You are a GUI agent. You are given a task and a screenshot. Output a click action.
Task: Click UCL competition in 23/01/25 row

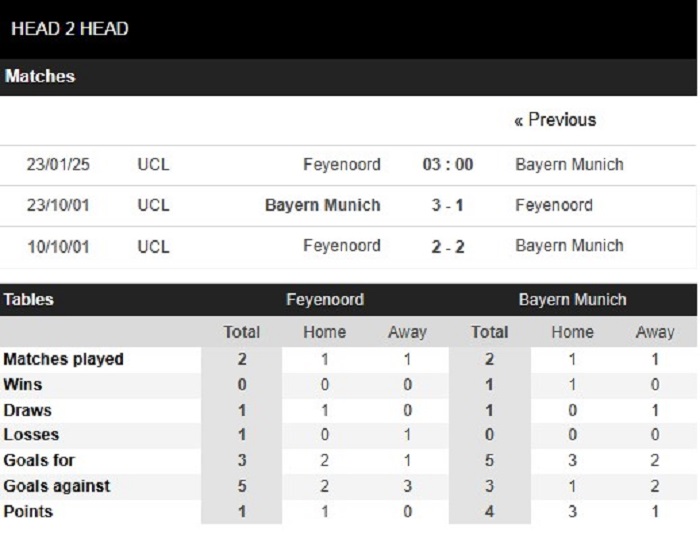[x=154, y=164]
